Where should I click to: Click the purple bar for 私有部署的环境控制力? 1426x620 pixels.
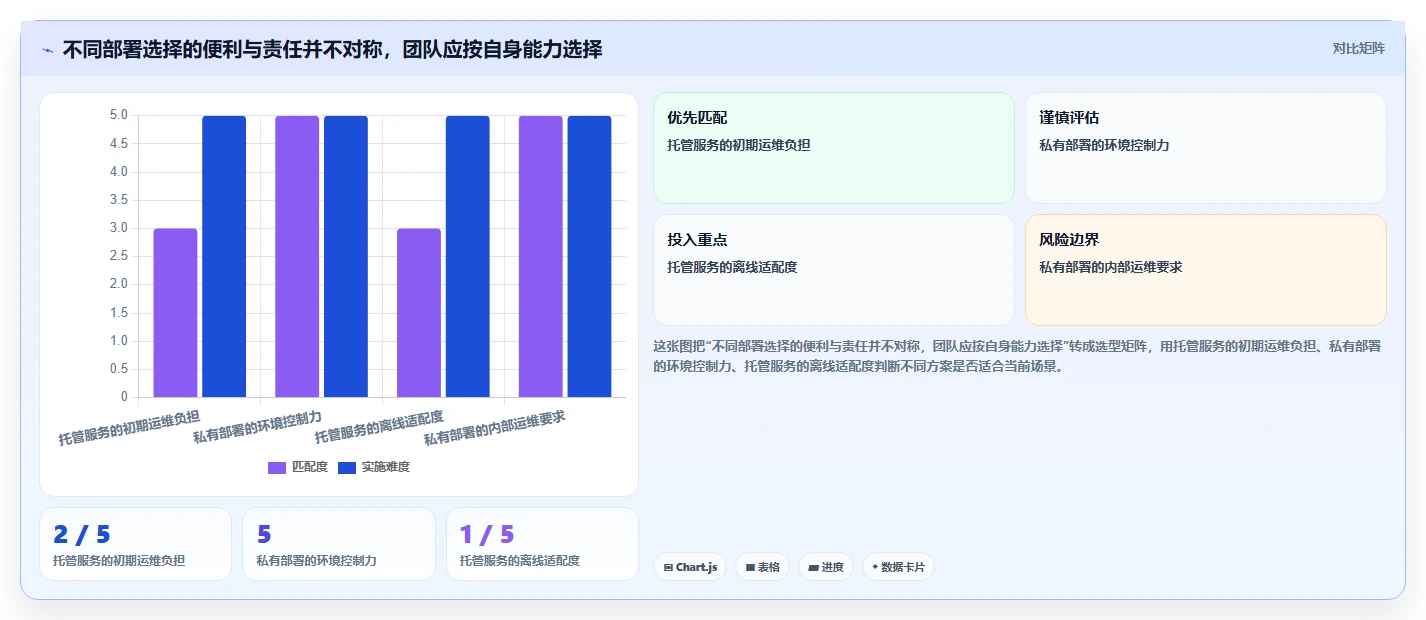click(297, 256)
